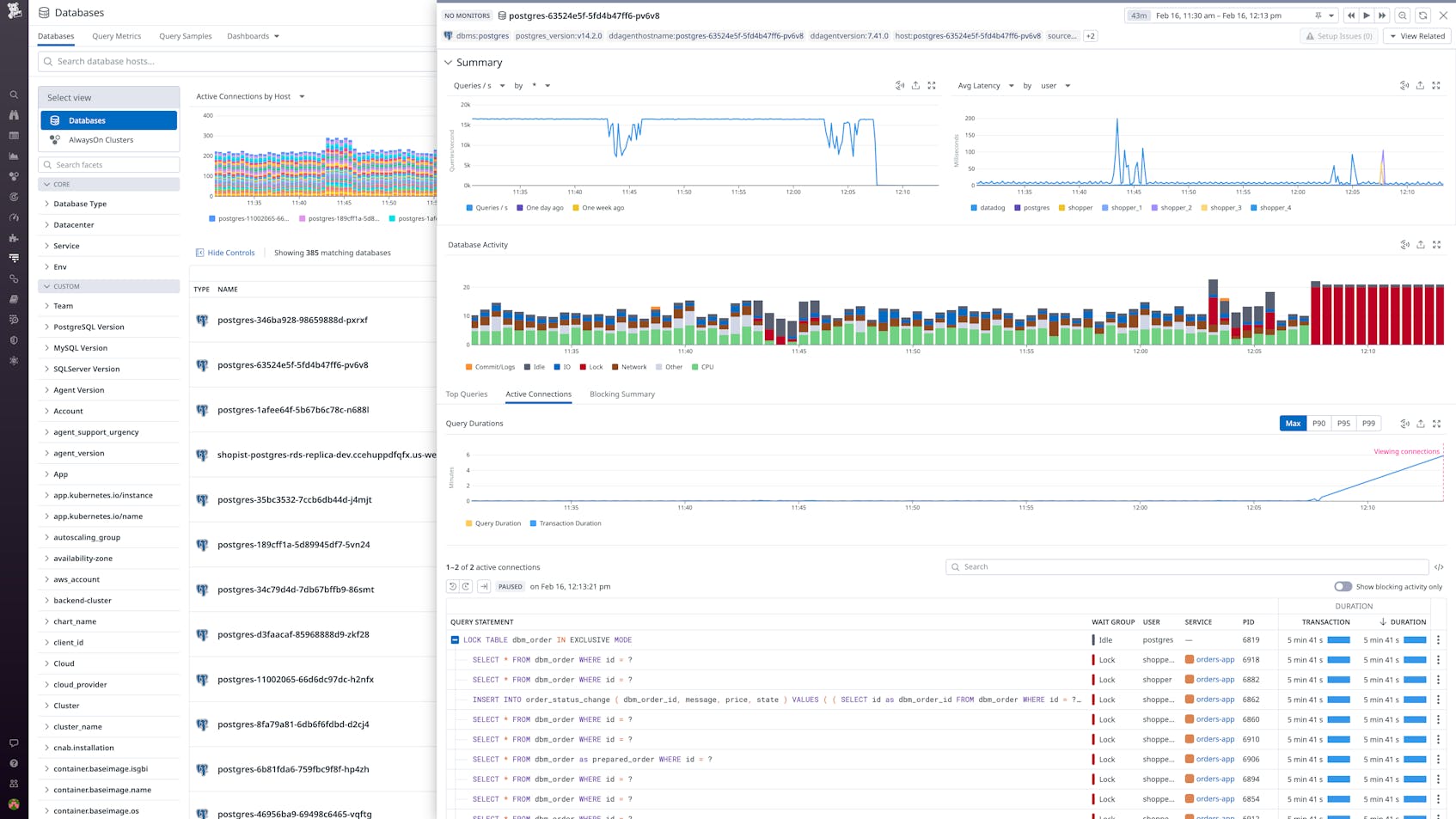The image size is (1456, 819).
Task: Pin the current view with the pin icon
Action: 1320,15
